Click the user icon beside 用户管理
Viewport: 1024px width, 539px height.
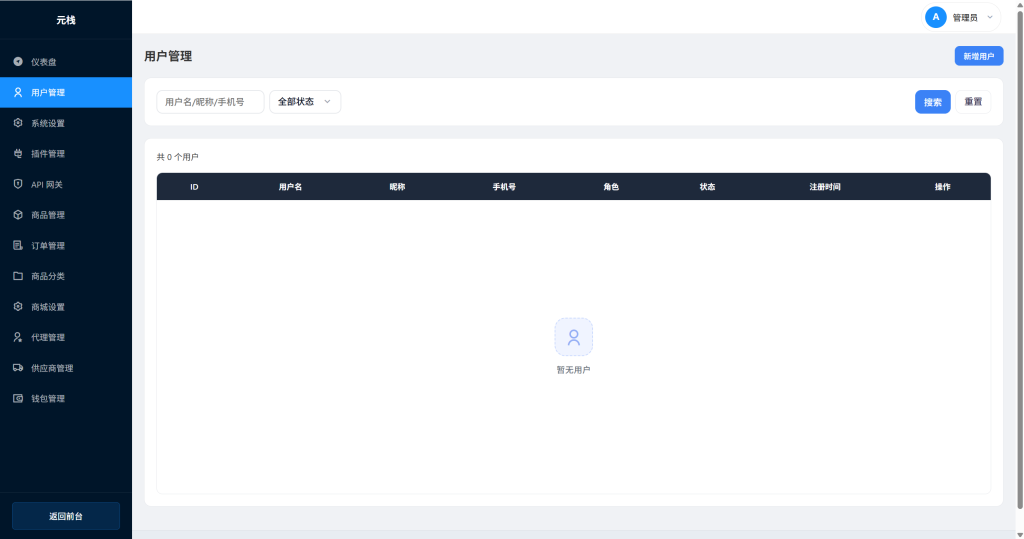(x=18, y=92)
